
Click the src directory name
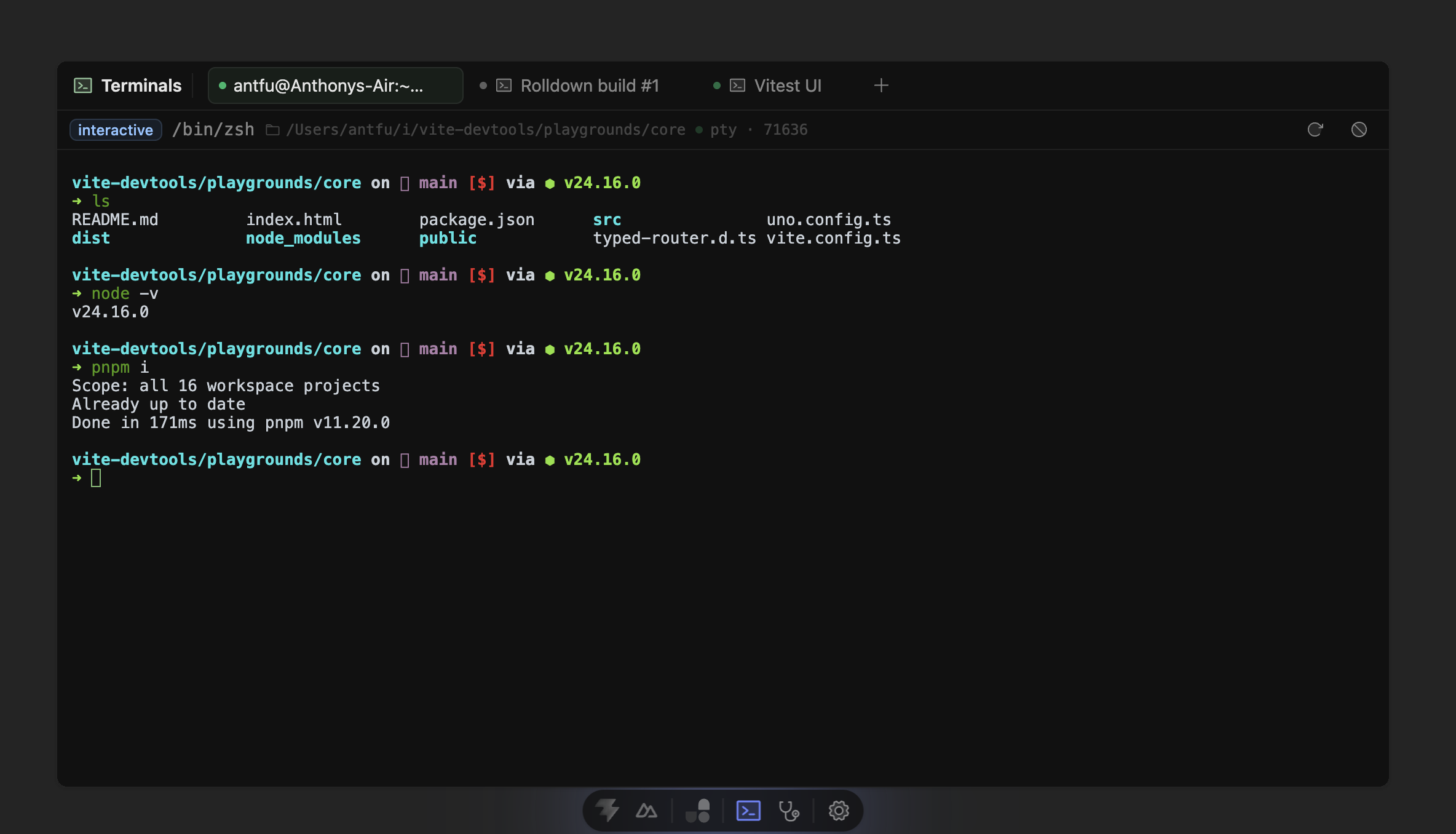[x=607, y=220]
